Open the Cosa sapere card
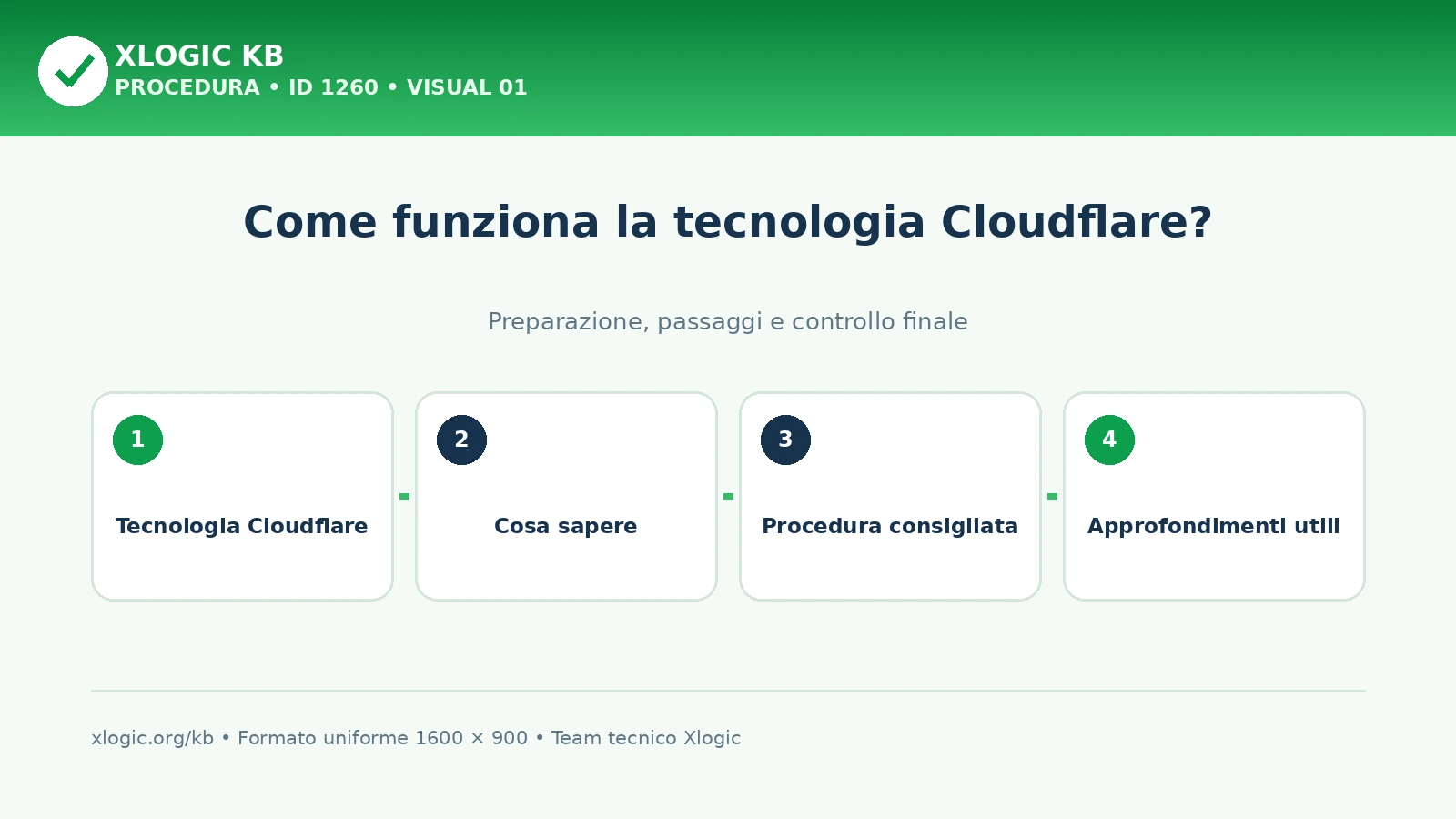The height and width of the screenshot is (819, 1456). coord(566,496)
